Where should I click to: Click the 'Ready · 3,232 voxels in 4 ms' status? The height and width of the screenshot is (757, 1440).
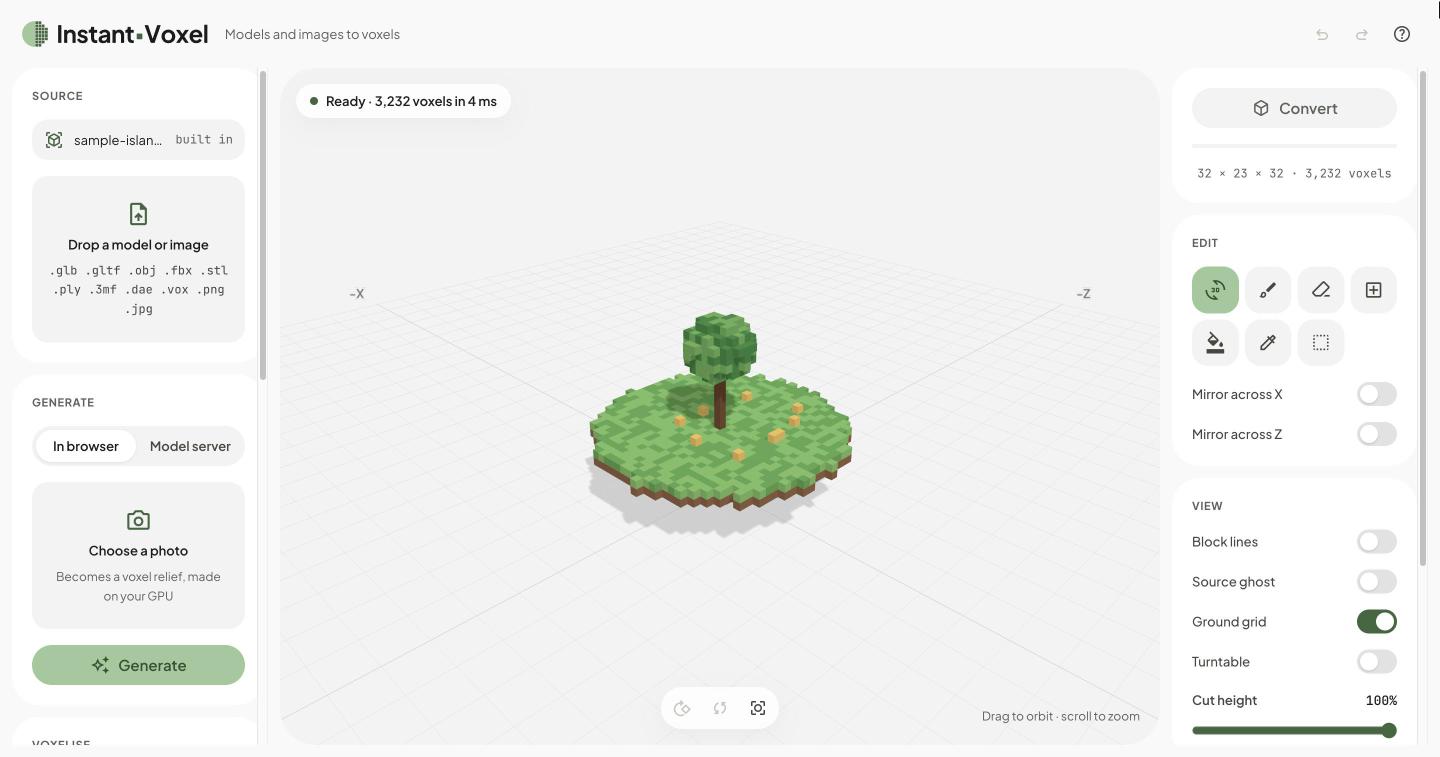click(403, 101)
